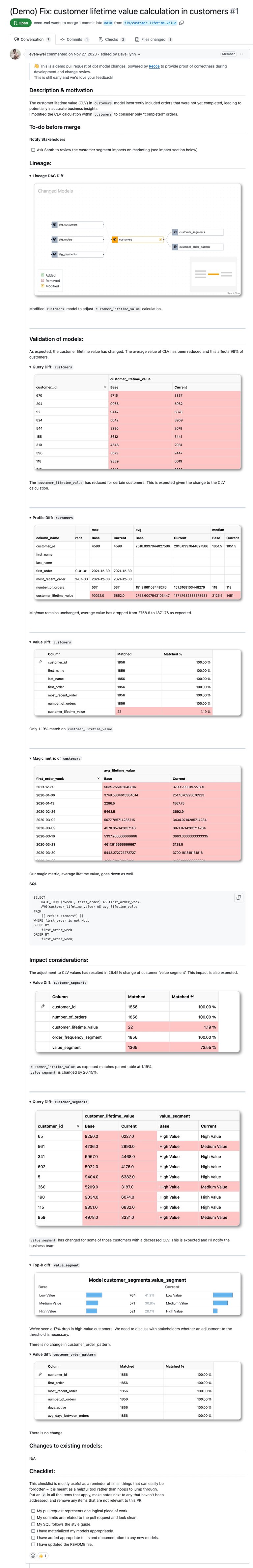Select the 'Description & motivation' heading
The height and width of the screenshot is (1568, 253).
pos(61,90)
